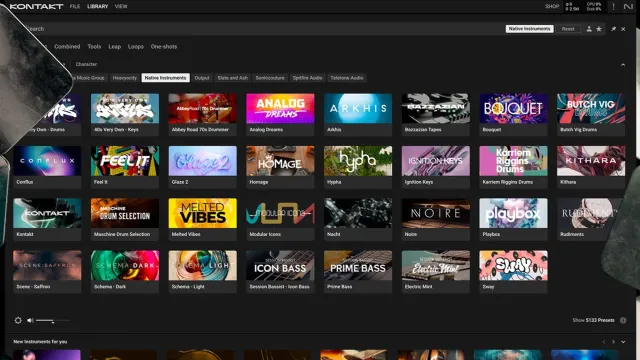Open the VIEW menu
The image size is (640, 360).
(x=121, y=7)
